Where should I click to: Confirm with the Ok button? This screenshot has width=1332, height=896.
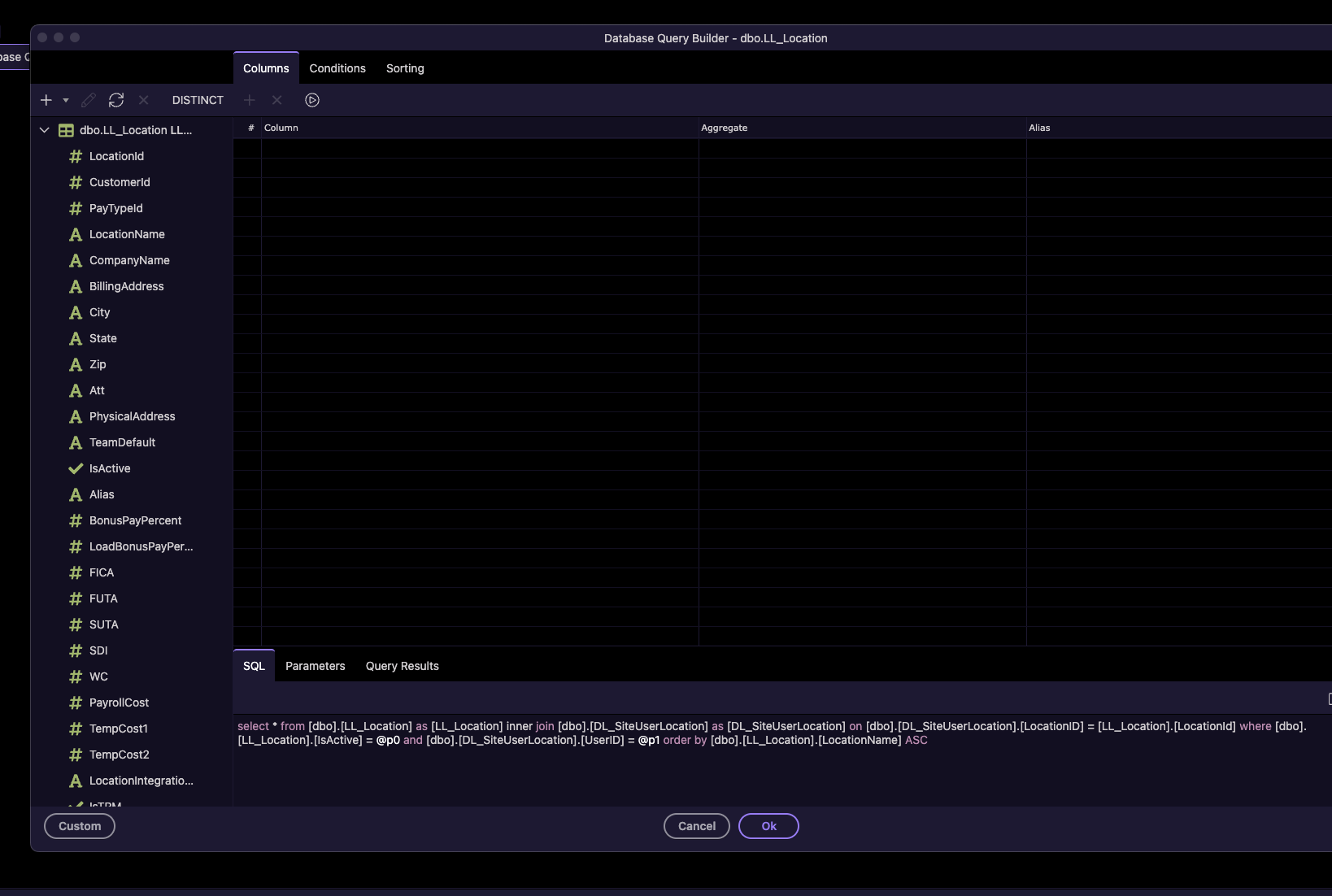pos(768,826)
